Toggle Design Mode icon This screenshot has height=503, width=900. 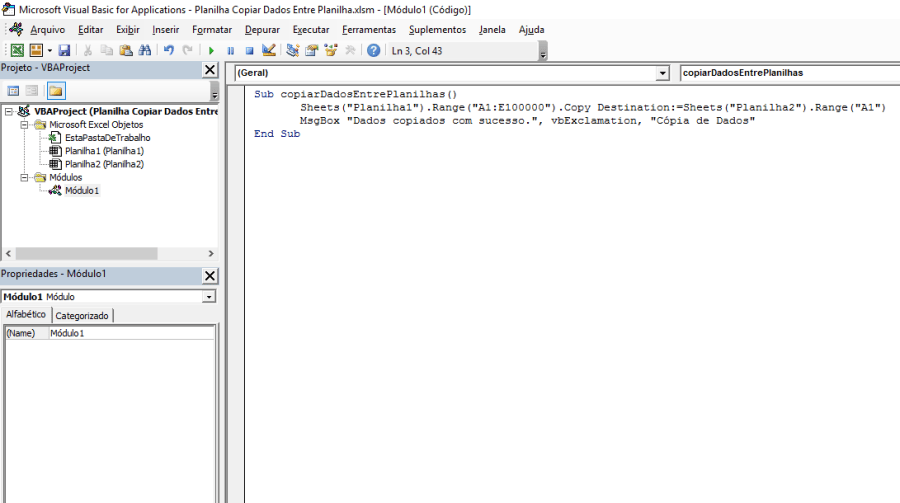(269, 51)
